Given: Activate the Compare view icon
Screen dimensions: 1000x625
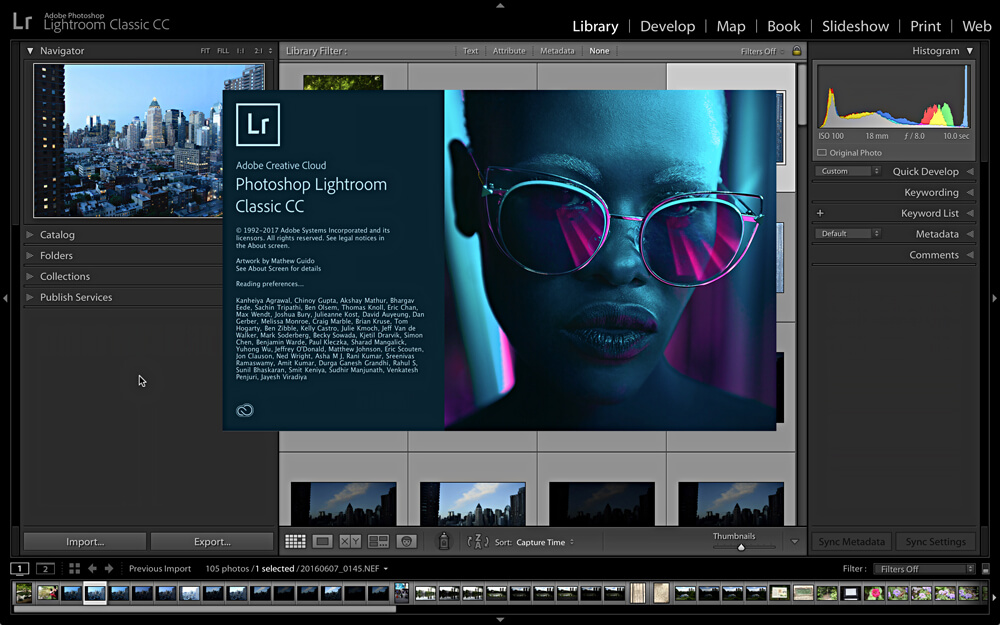Looking at the screenshot, I should [x=350, y=541].
